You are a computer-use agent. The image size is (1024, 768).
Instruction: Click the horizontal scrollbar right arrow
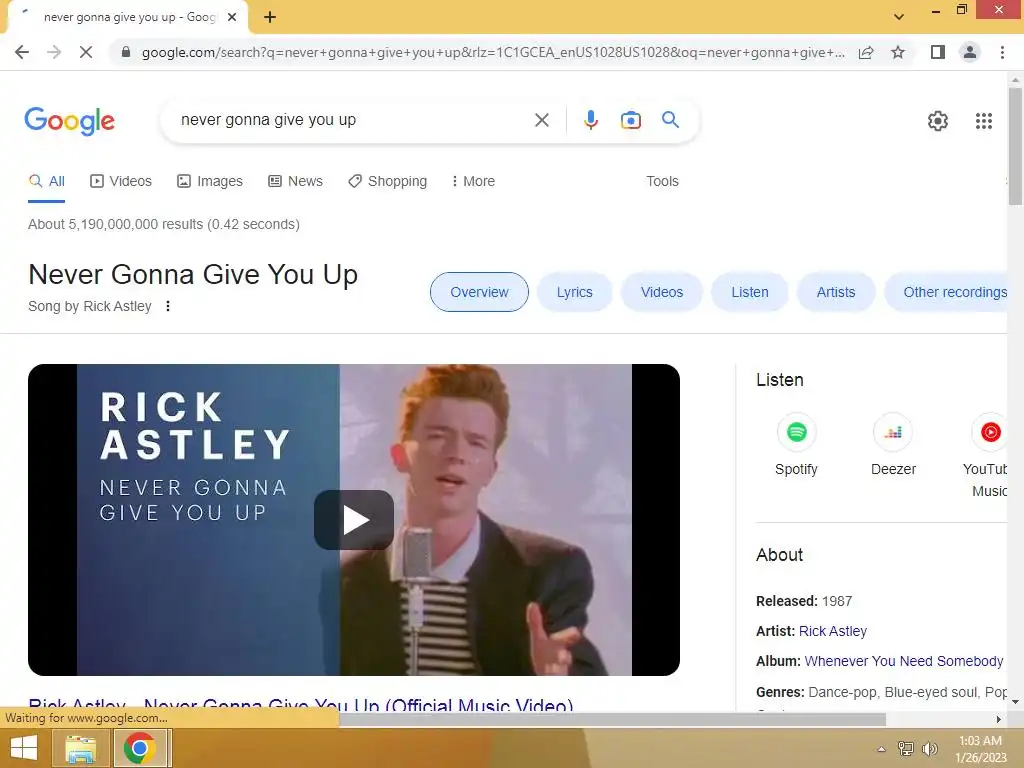point(999,719)
